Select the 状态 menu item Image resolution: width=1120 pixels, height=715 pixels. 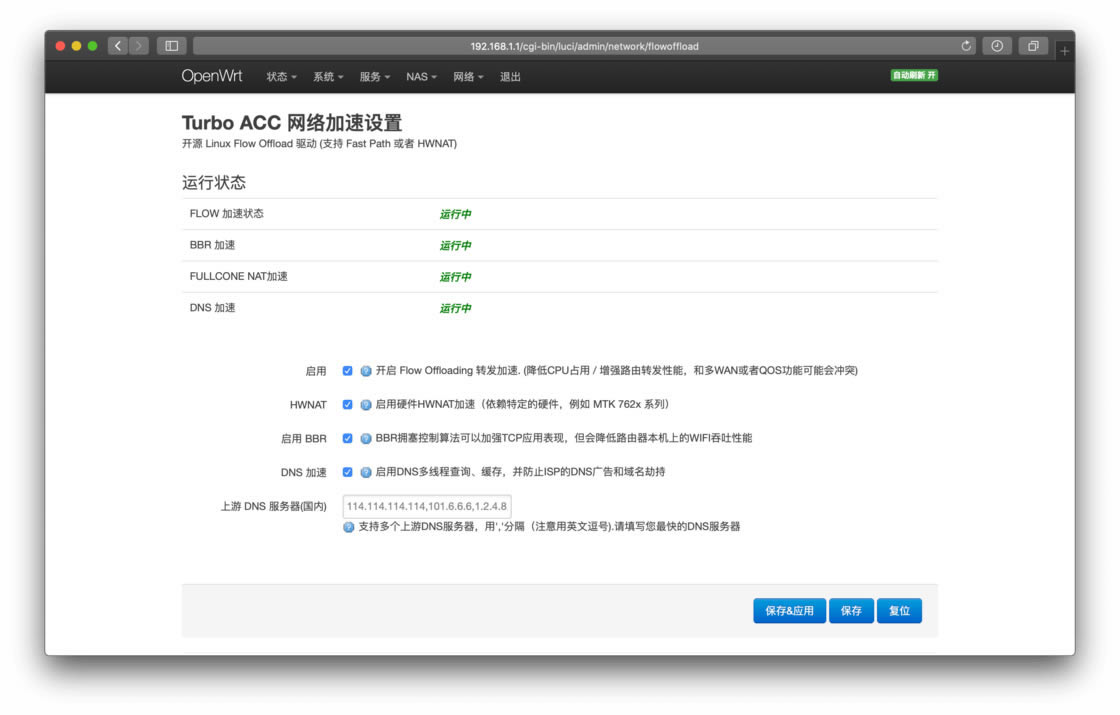280,76
